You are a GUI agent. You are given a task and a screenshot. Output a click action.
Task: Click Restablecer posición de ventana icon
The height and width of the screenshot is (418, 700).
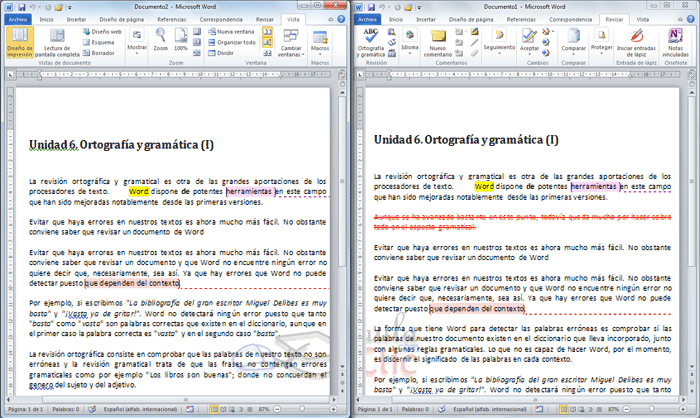[267, 53]
